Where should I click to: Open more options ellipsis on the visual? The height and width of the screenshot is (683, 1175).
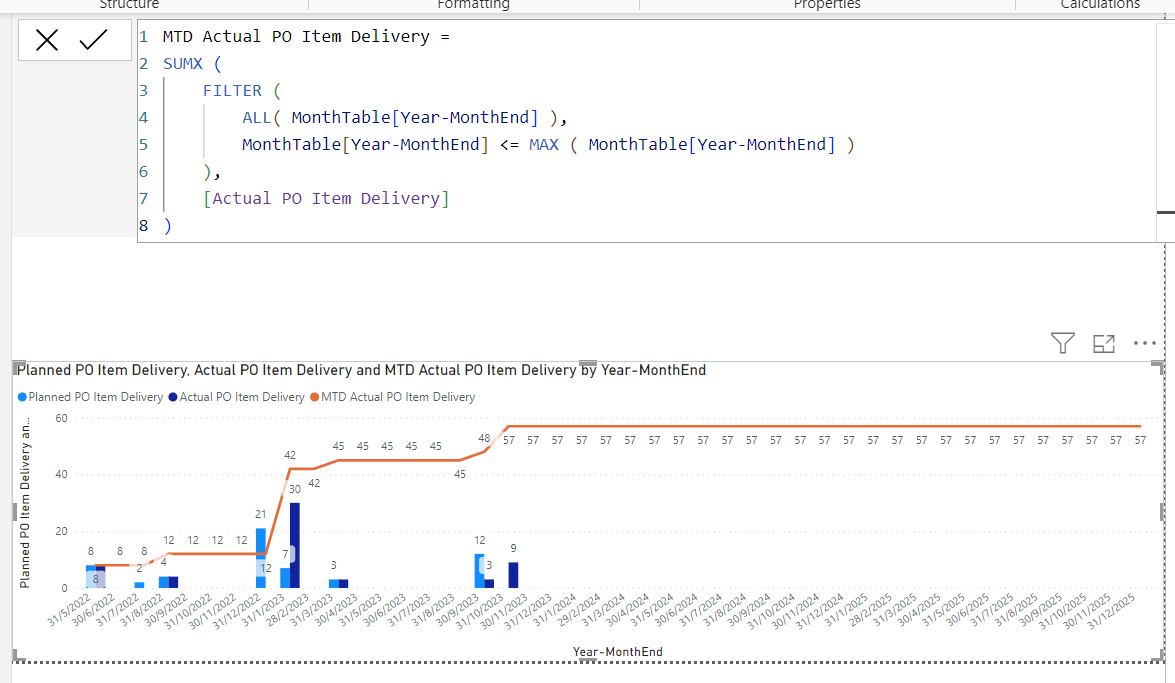[1144, 343]
